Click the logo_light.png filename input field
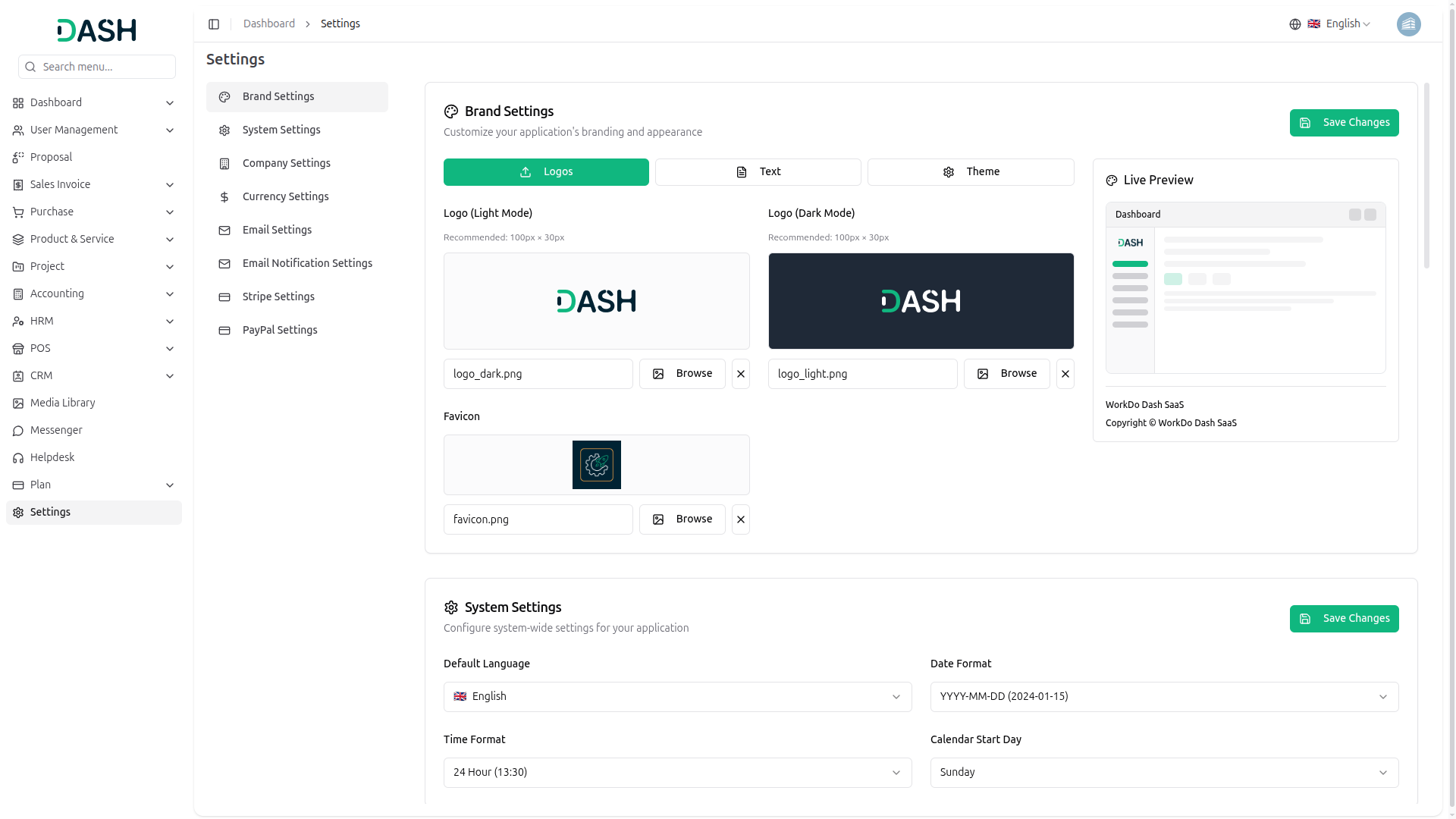1456x819 pixels. pos(861,373)
